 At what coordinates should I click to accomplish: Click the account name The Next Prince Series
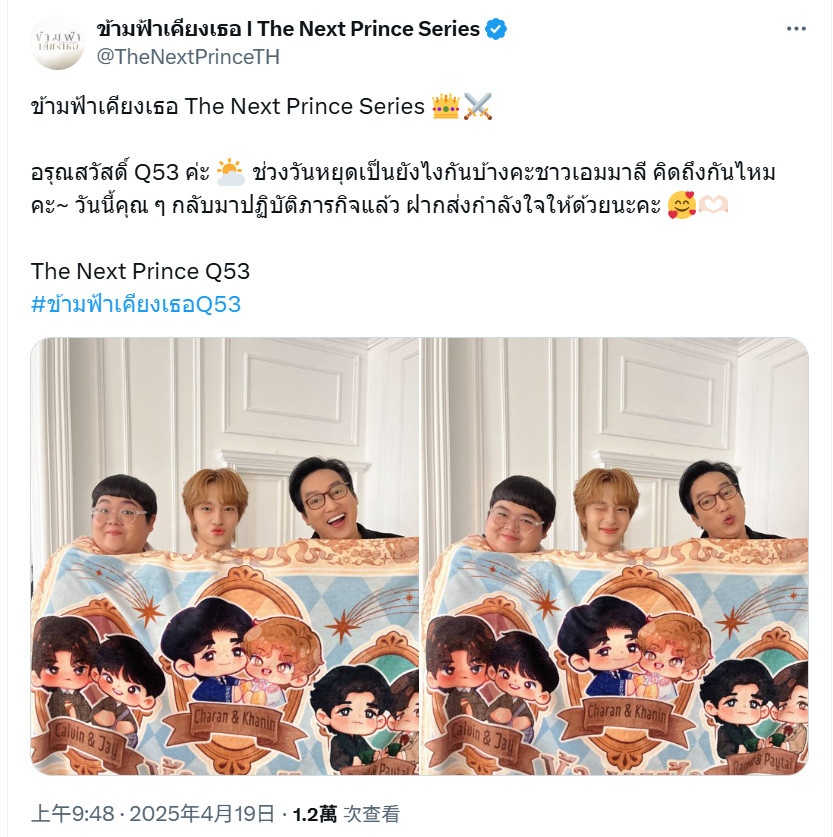click(289, 29)
